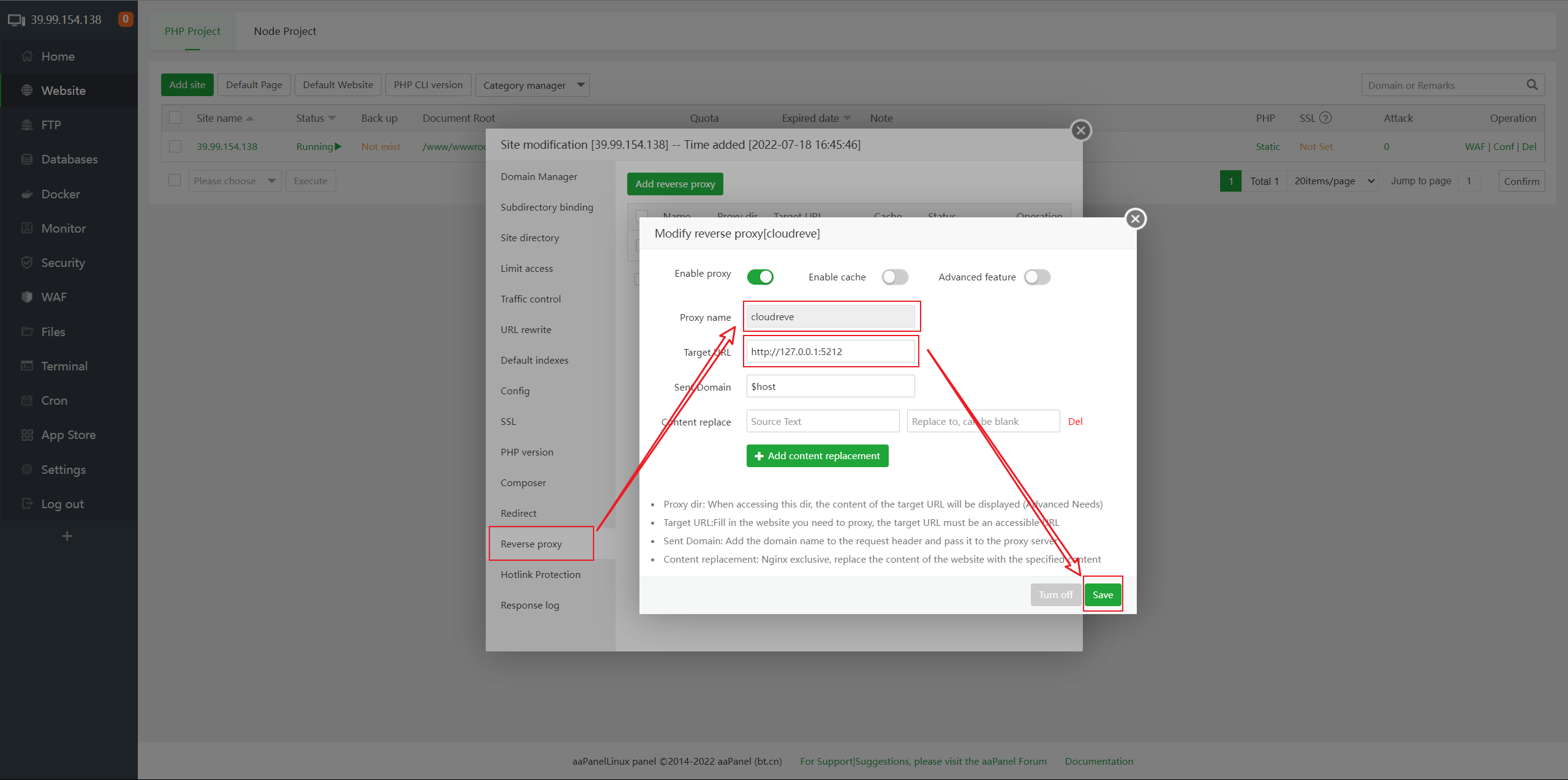Enable the Advanced feature switch
This screenshot has width=1568, height=780.
(x=1037, y=277)
